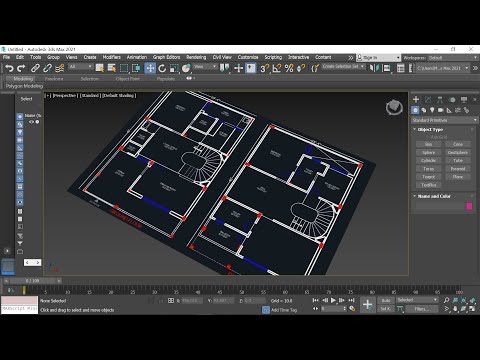Open the key Filters button

422,309
